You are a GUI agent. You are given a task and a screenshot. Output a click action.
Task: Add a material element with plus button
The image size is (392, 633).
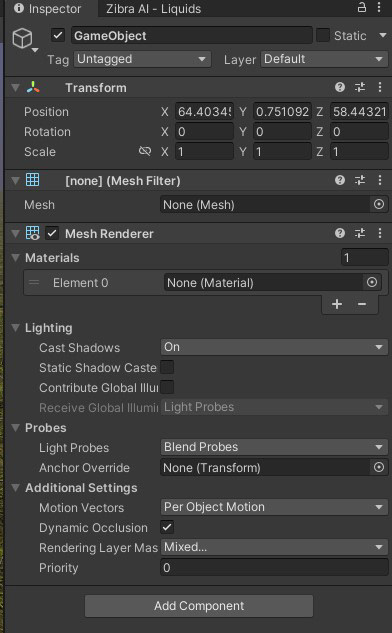[x=337, y=304]
